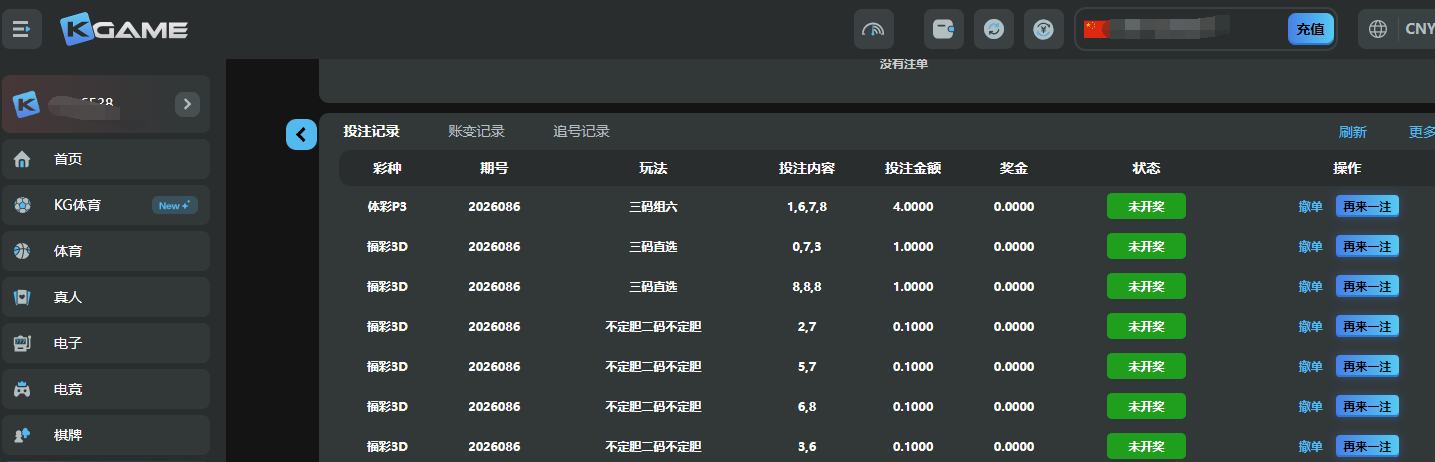This screenshot has height=462, width=1435.
Task: Click the yen transfer icon in header
Action: click(1043, 29)
